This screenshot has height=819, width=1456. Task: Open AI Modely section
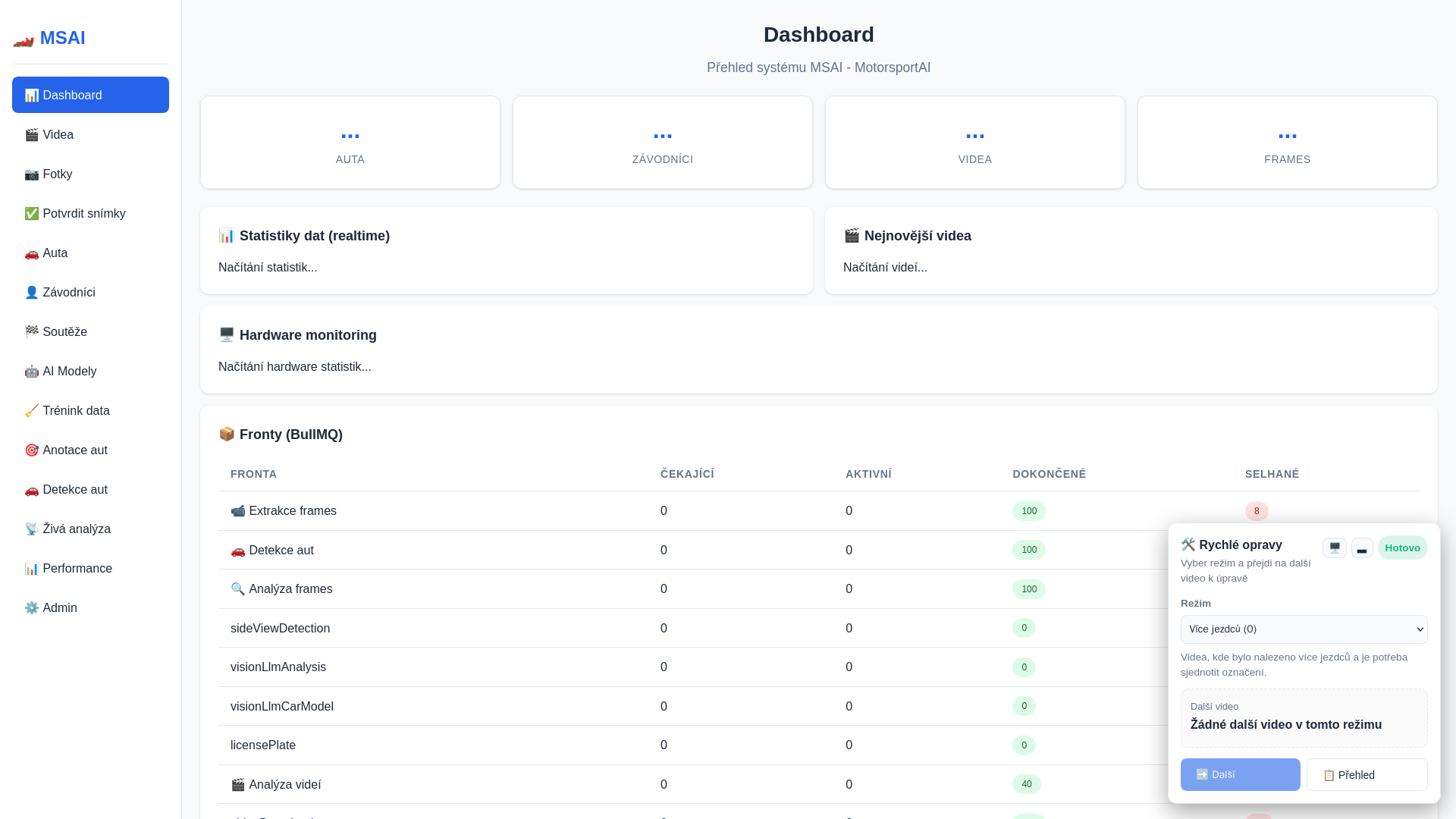pyautogui.click(x=90, y=371)
